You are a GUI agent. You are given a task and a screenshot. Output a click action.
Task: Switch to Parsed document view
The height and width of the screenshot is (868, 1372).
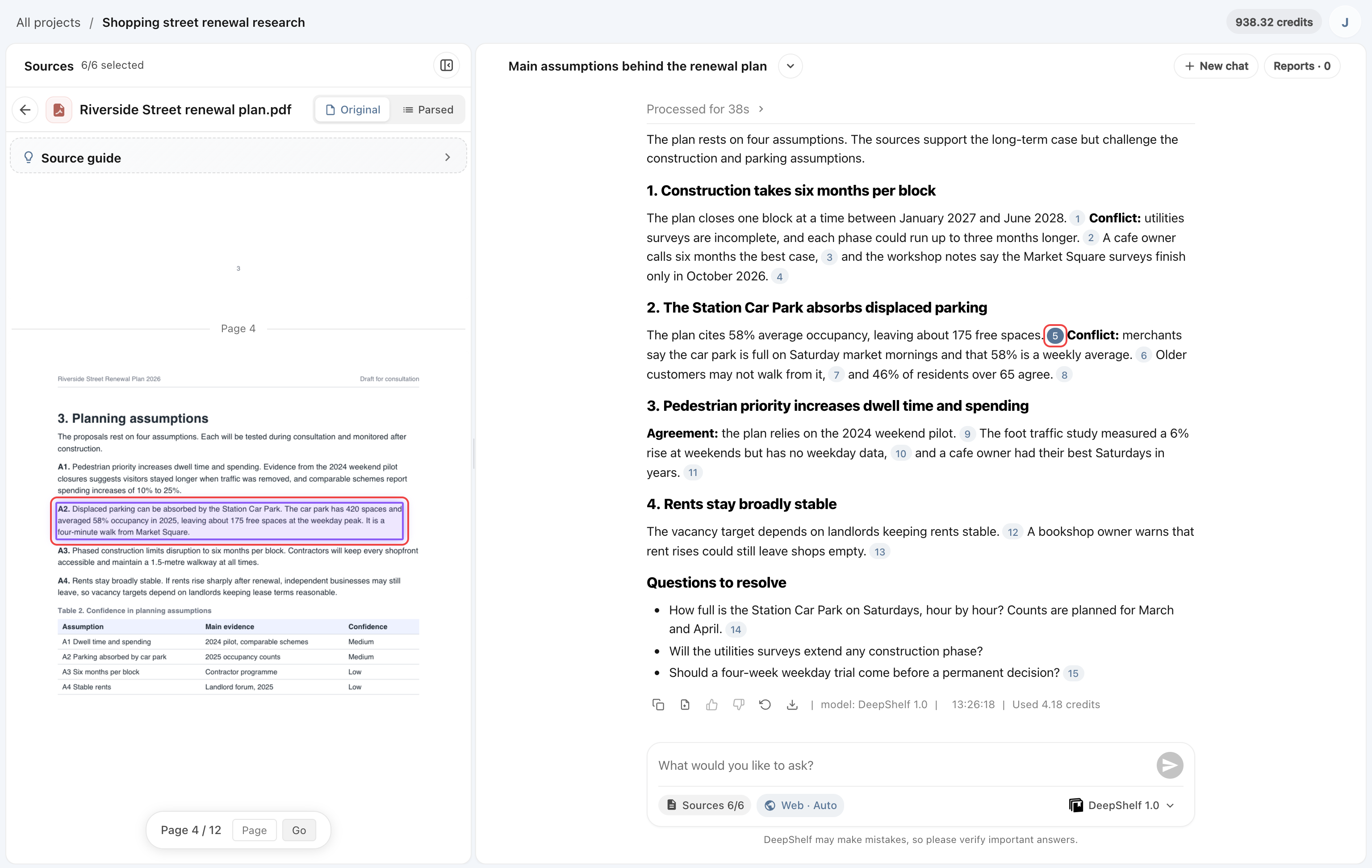pos(428,109)
